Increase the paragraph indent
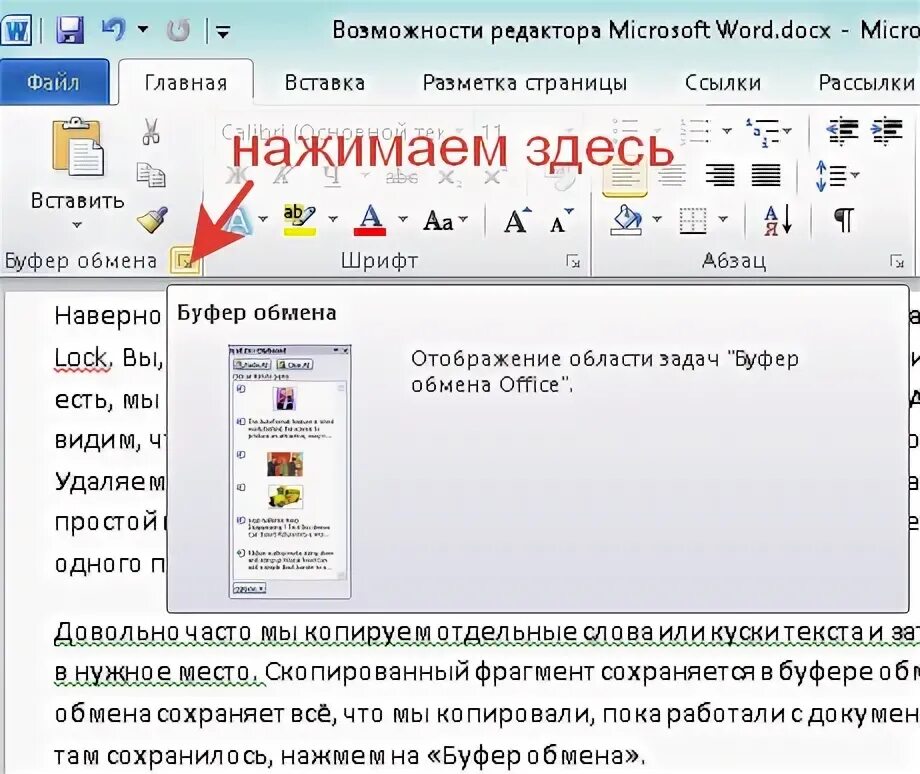This screenshot has width=920, height=774. tap(887, 130)
